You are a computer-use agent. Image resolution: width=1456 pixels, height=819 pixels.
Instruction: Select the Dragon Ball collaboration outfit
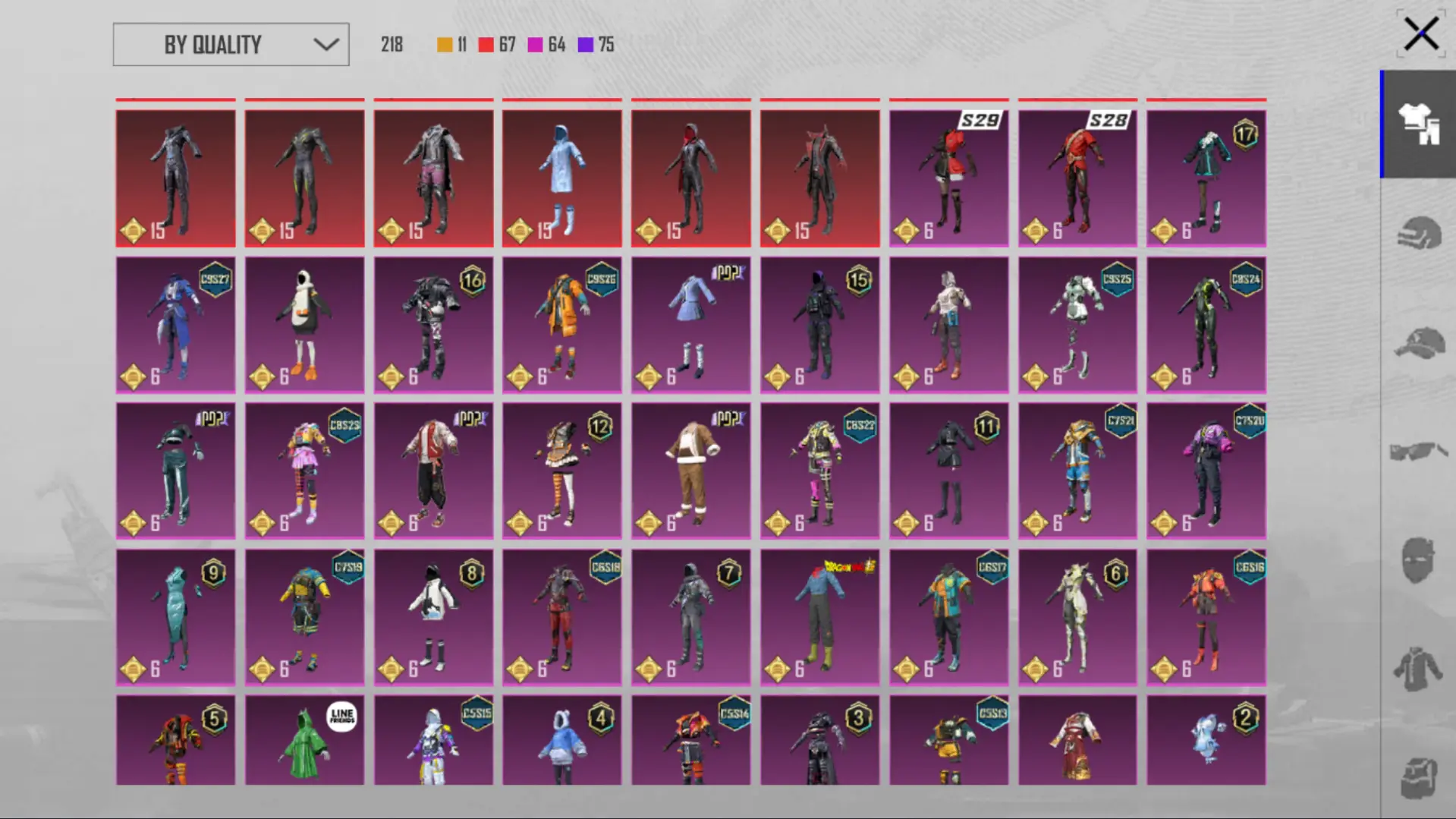820,618
